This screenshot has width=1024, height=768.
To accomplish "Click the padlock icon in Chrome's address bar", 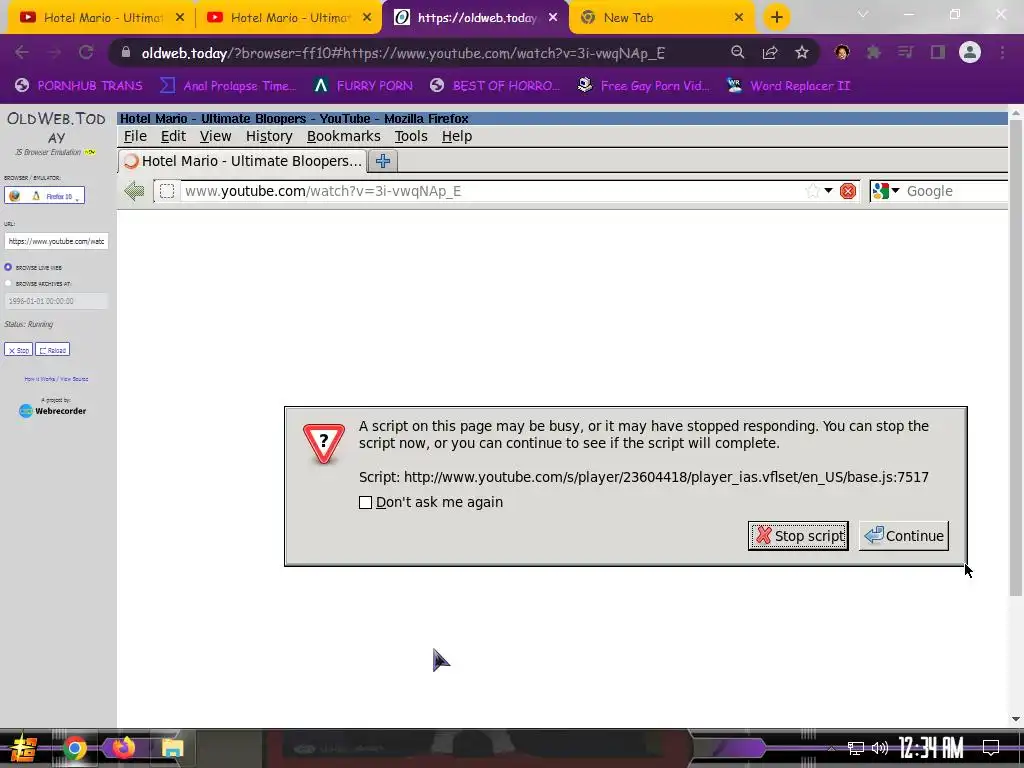I will click(126, 53).
